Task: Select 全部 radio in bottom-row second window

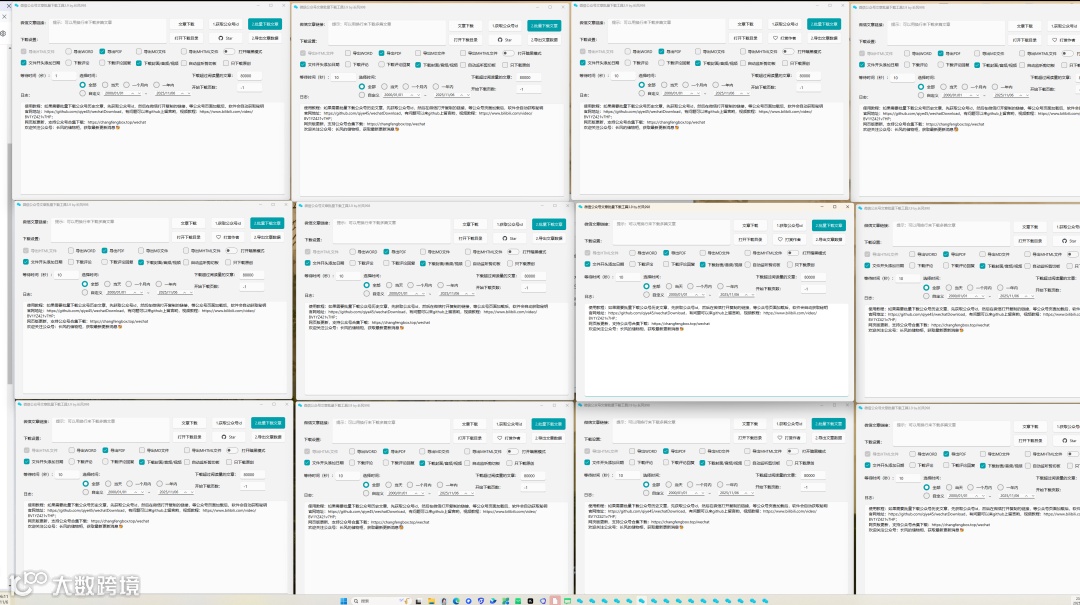Action: click(x=366, y=485)
